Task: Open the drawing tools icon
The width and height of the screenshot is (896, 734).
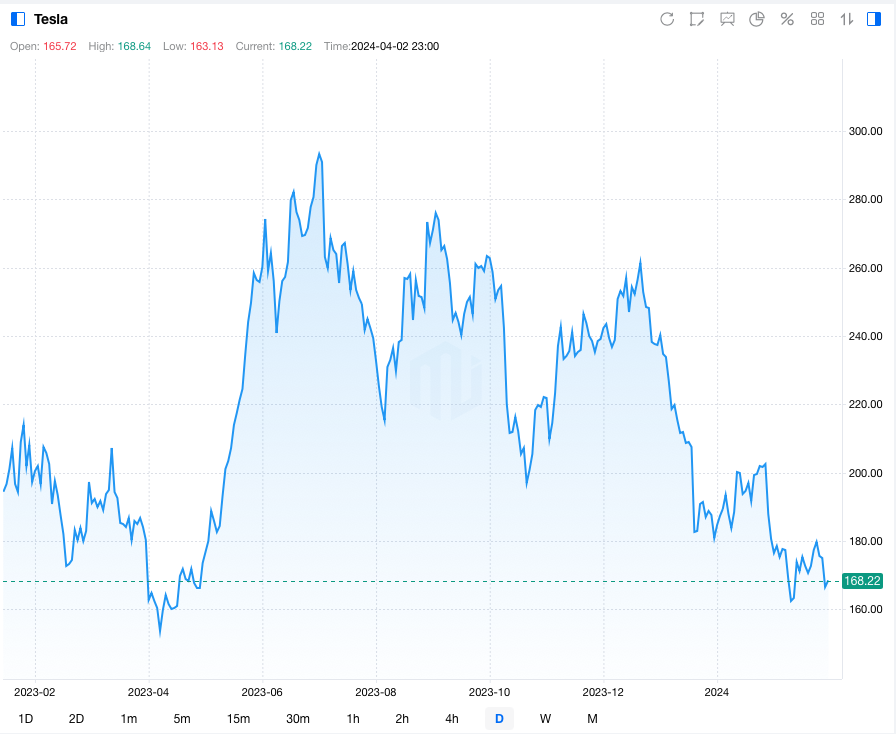Action: (x=697, y=19)
